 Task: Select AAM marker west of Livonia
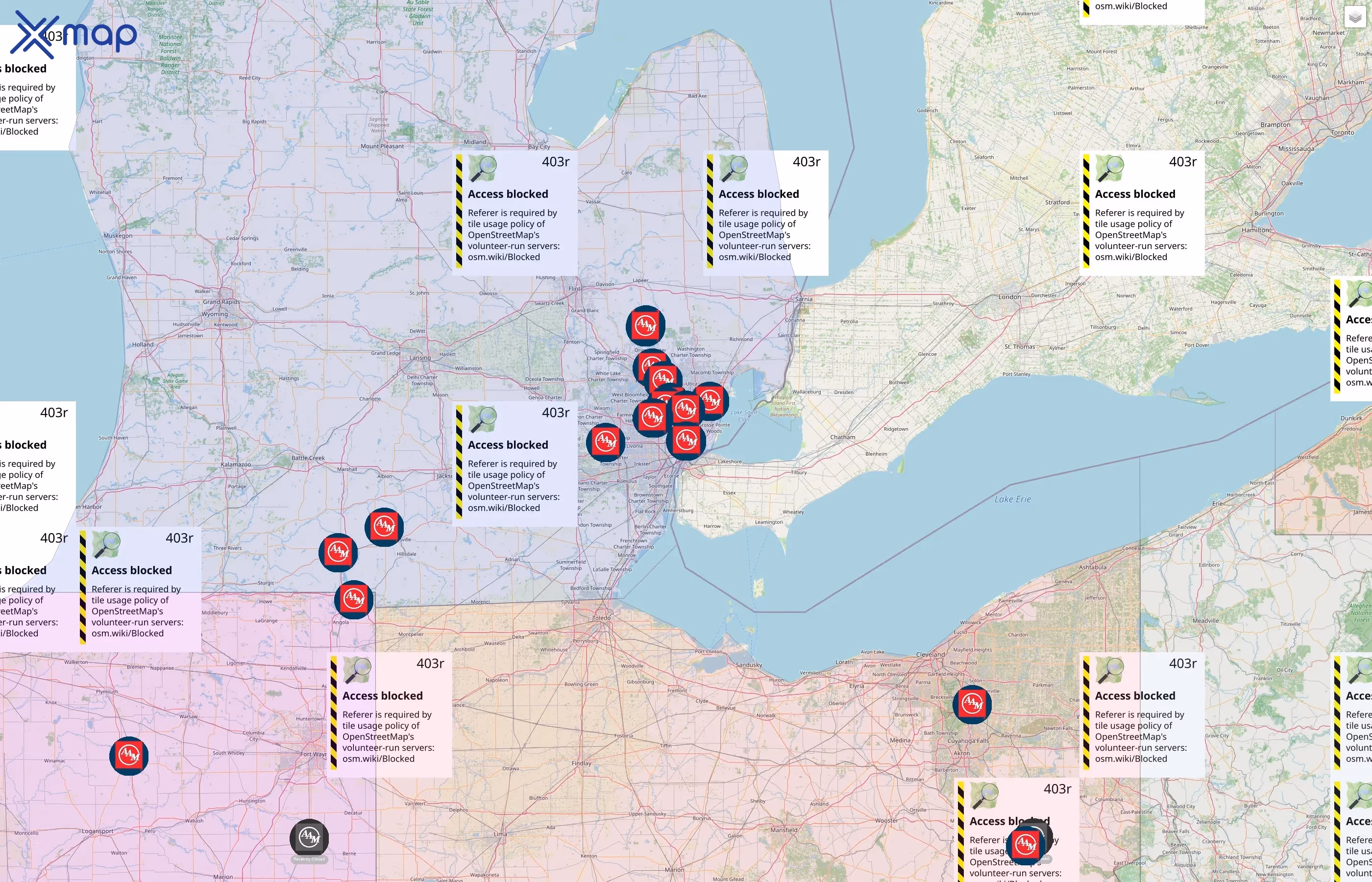click(606, 442)
